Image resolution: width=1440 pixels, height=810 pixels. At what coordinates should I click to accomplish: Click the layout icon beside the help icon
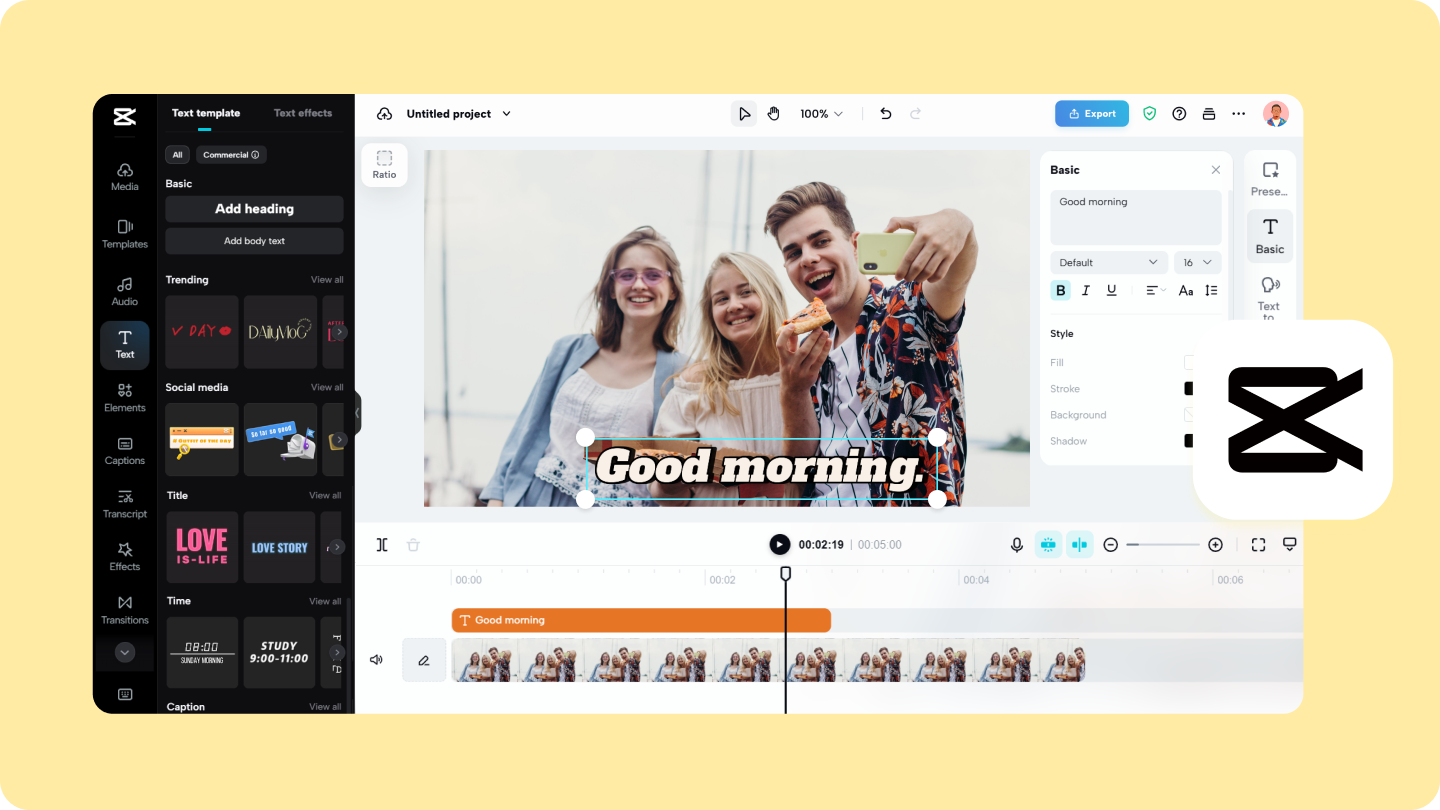point(1208,114)
